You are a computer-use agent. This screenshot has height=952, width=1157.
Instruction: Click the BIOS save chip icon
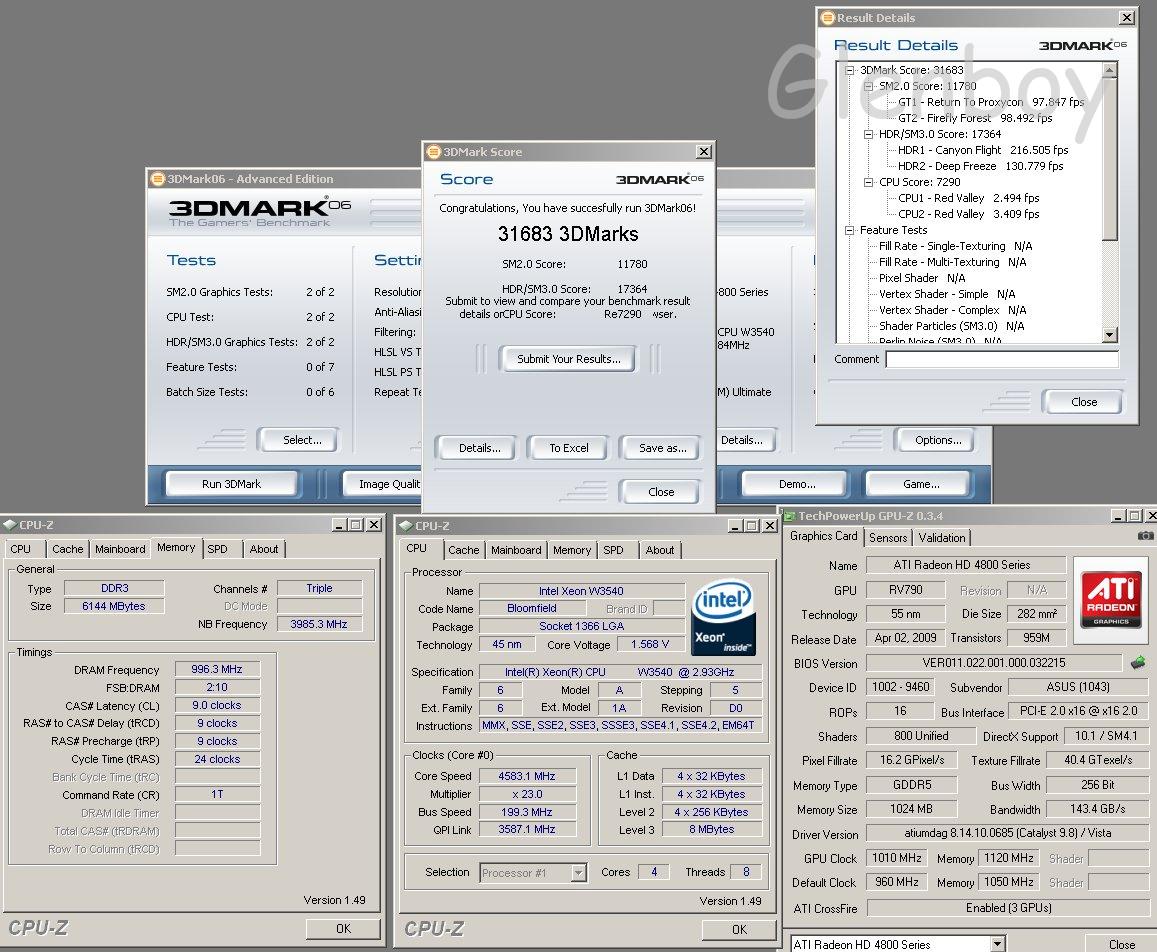click(x=1138, y=662)
